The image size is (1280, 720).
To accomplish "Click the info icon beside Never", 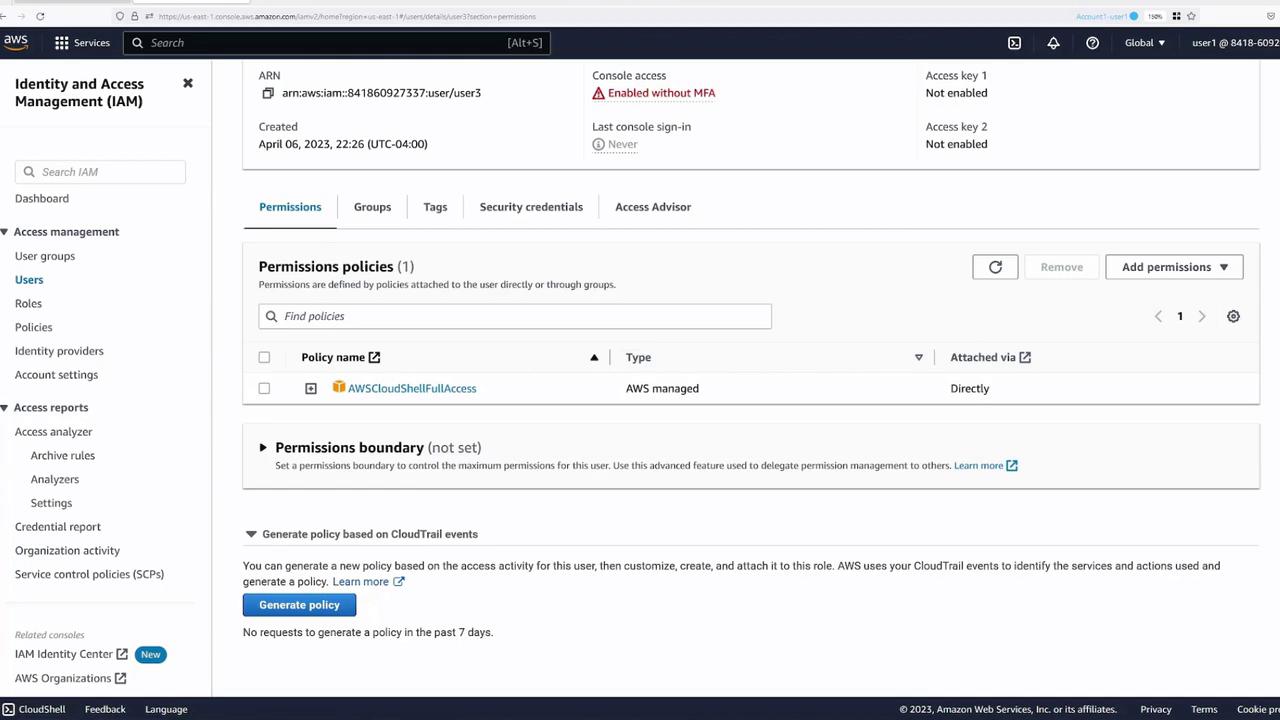I will click(598, 144).
